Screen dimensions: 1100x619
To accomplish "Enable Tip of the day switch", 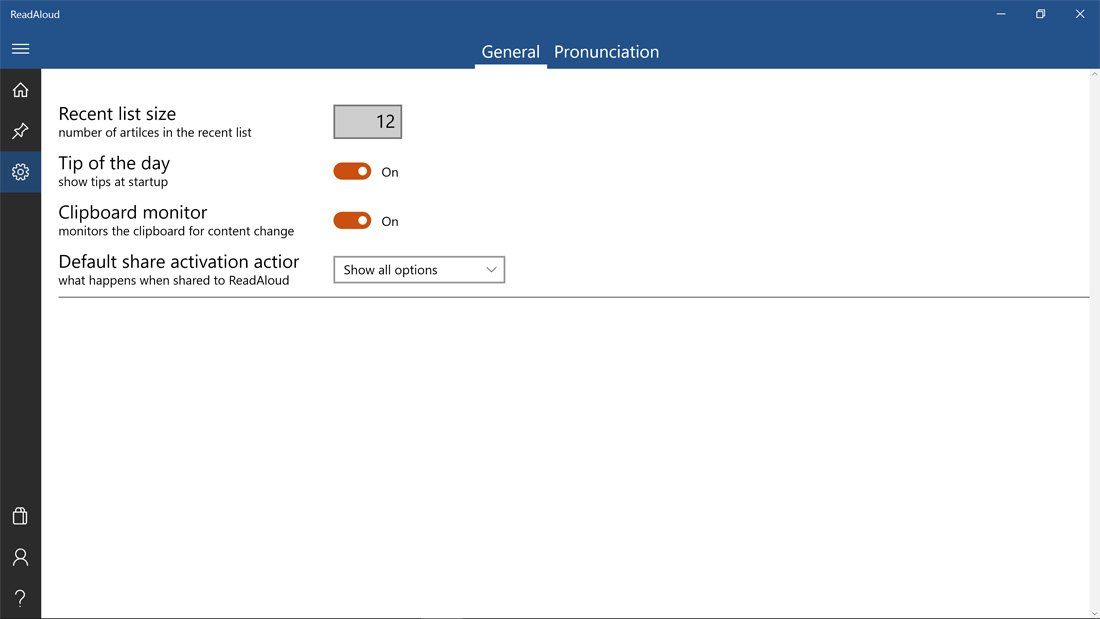I will click(352, 171).
